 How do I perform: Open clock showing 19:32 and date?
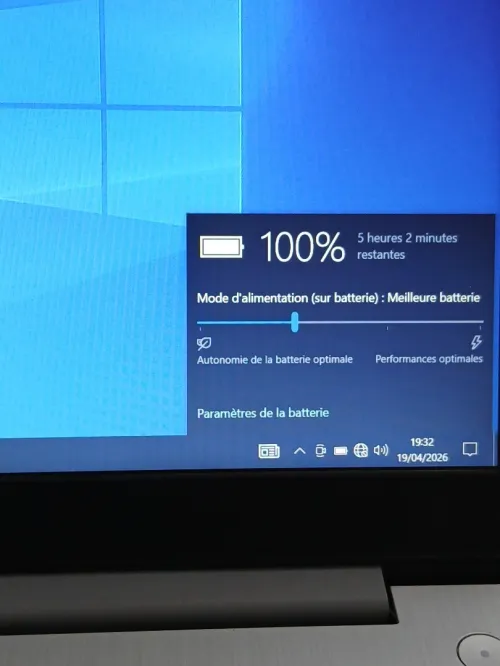(422, 450)
